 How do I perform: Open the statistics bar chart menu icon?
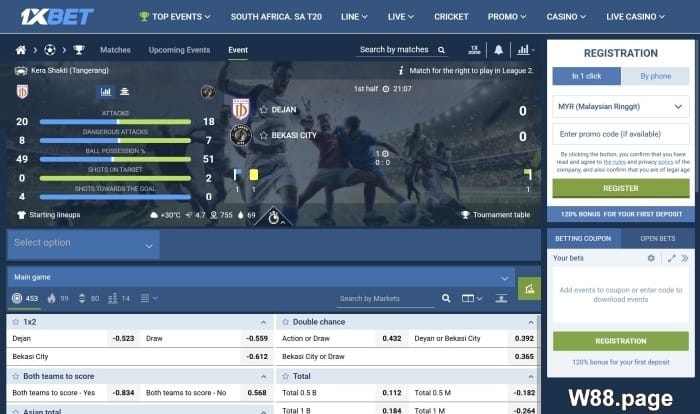tap(525, 50)
